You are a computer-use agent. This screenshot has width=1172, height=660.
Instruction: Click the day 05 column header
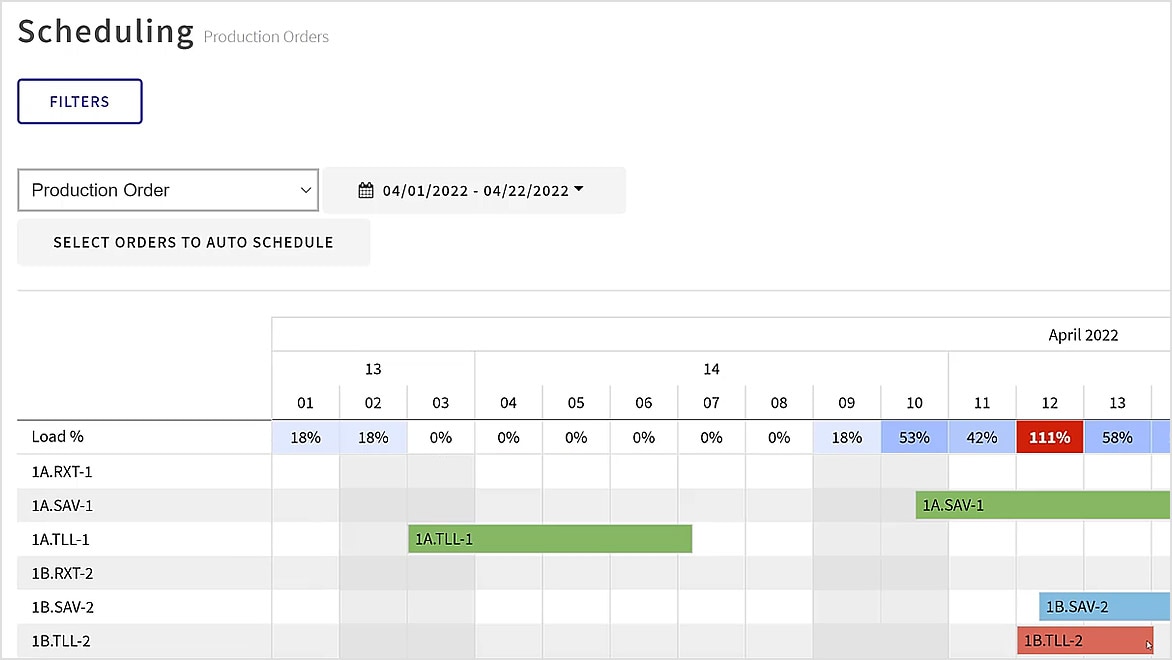pos(575,402)
